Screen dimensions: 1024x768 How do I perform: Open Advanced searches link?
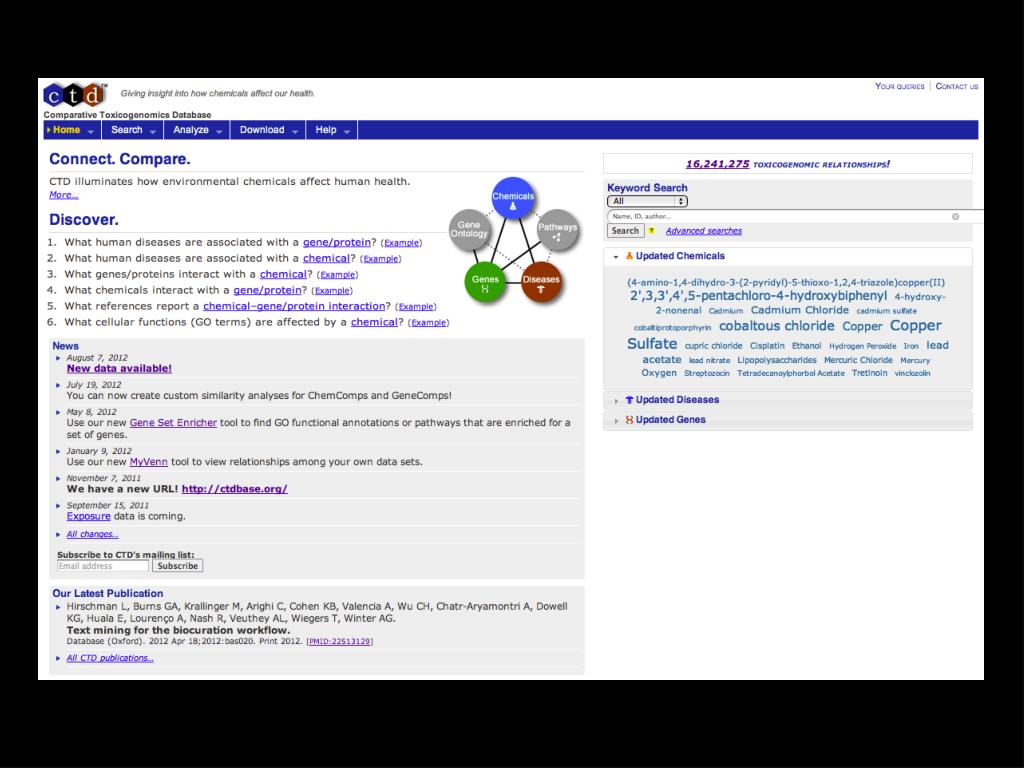(704, 231)
